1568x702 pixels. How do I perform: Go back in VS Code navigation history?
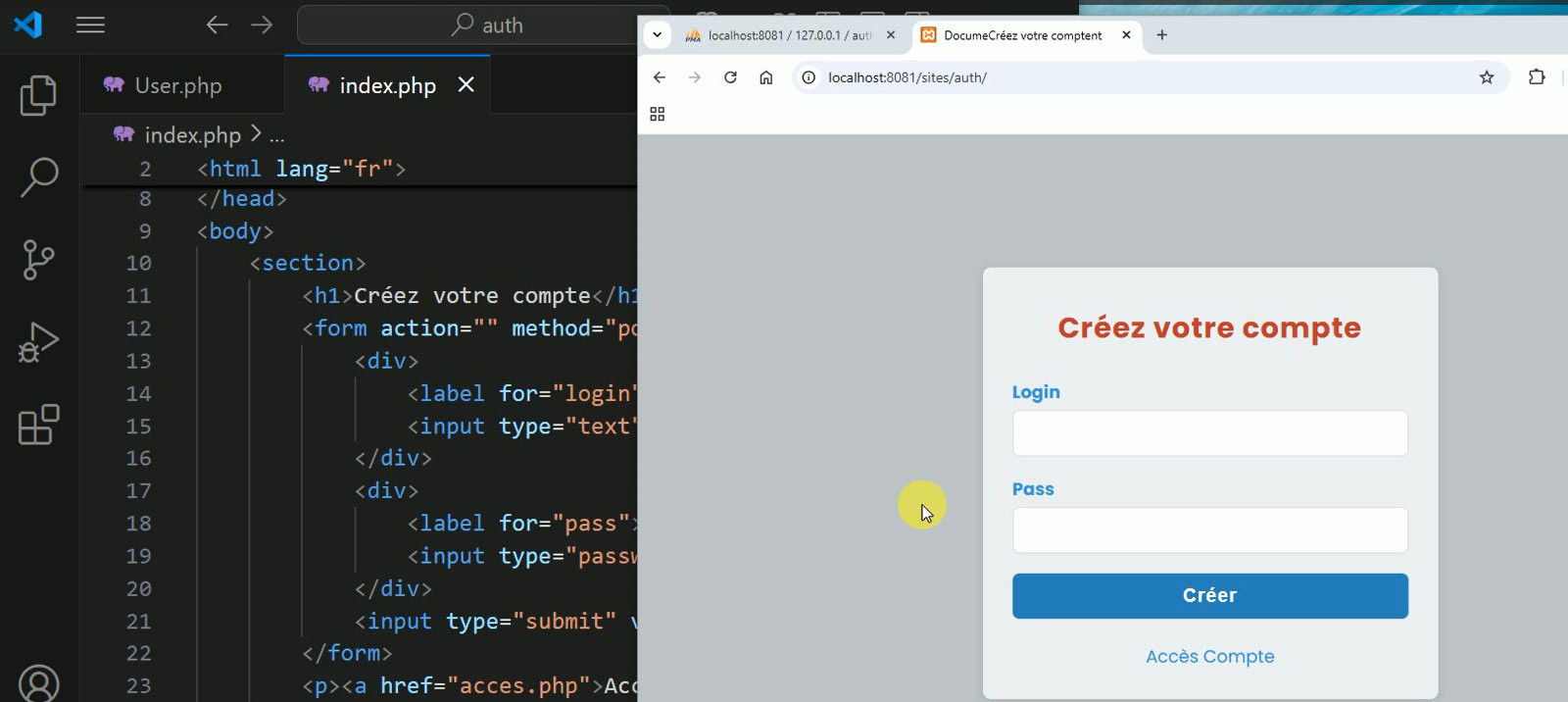217,25
